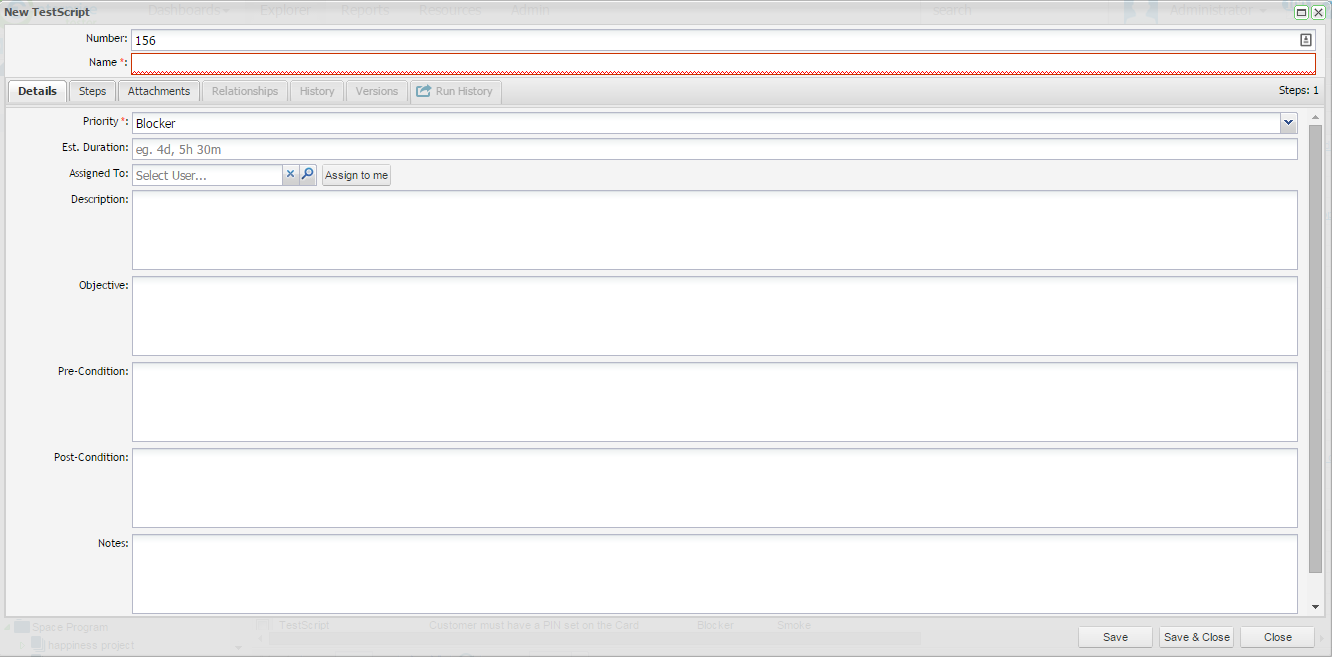Switch to the Steps tab
1332x657 pixels.
pyautogui.click(x=92, y=91)
